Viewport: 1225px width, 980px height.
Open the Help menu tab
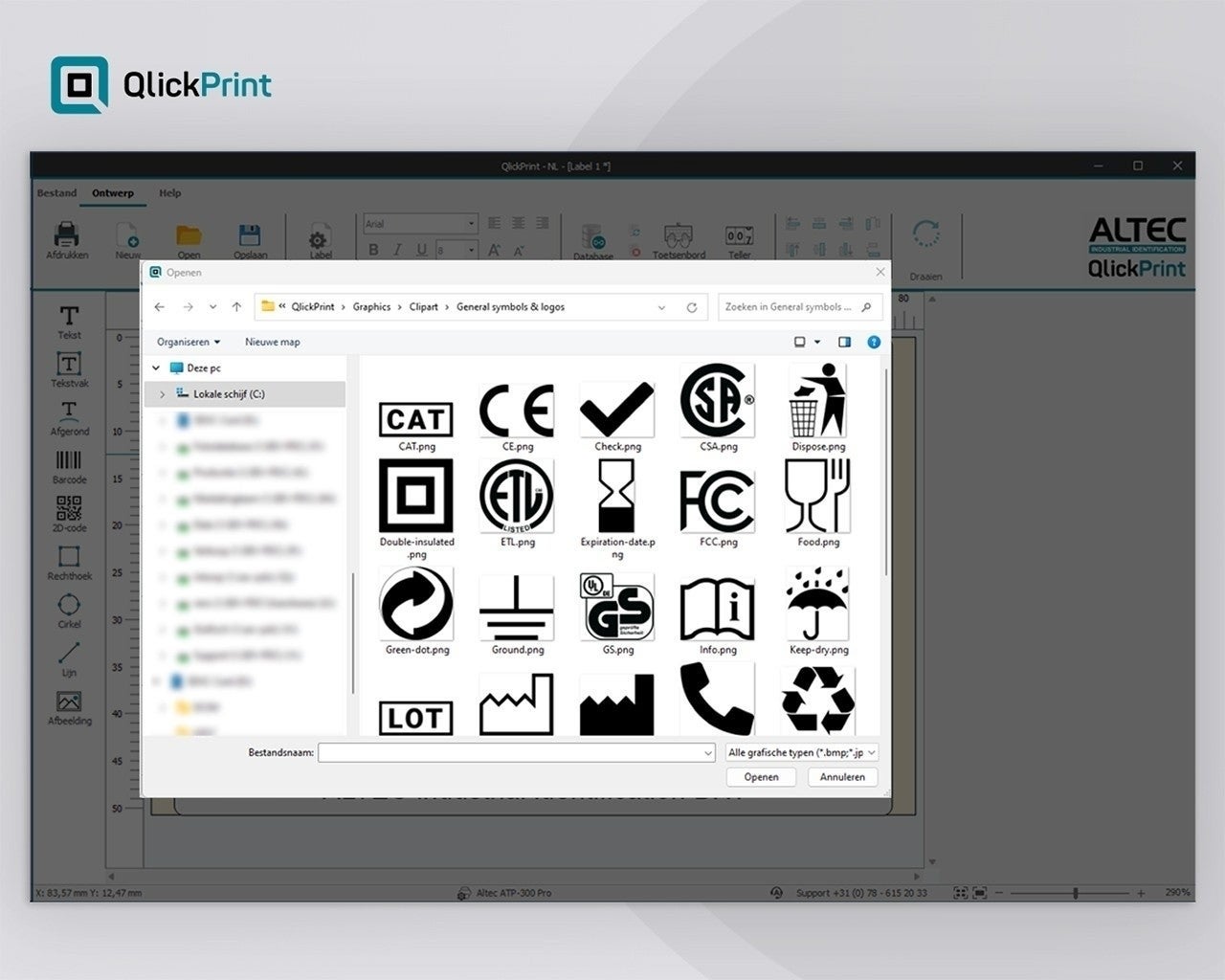pyautogui.click(x=169, y=193)
